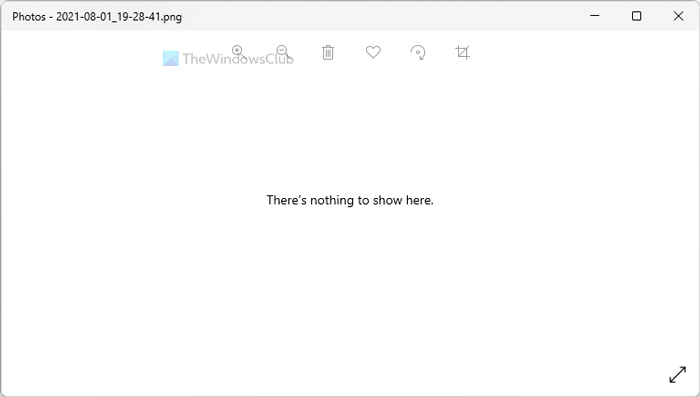Zoom in on the photo
The image size is (700, 397).
[239, 52]
